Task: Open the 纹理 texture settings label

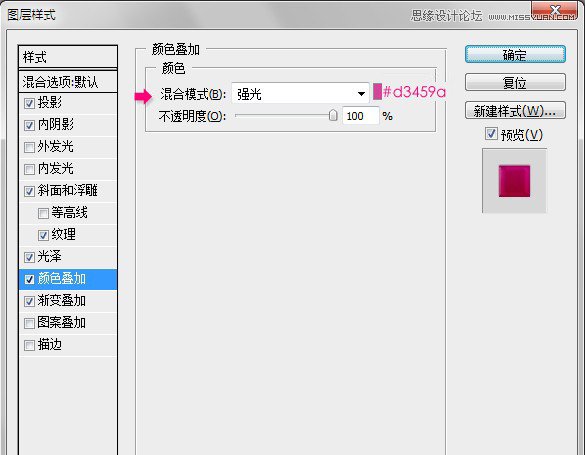Action: click(63, 234)
